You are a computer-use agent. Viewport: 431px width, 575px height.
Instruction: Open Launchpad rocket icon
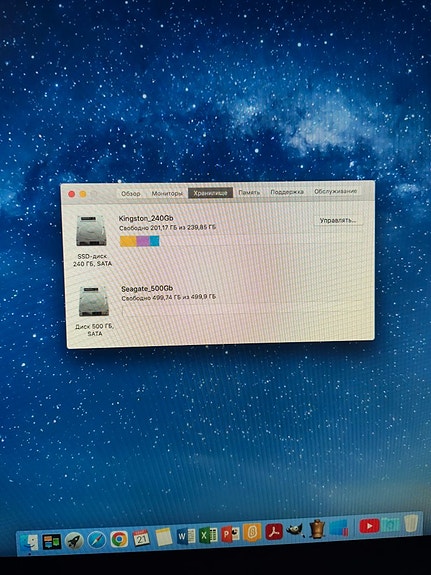74,541
